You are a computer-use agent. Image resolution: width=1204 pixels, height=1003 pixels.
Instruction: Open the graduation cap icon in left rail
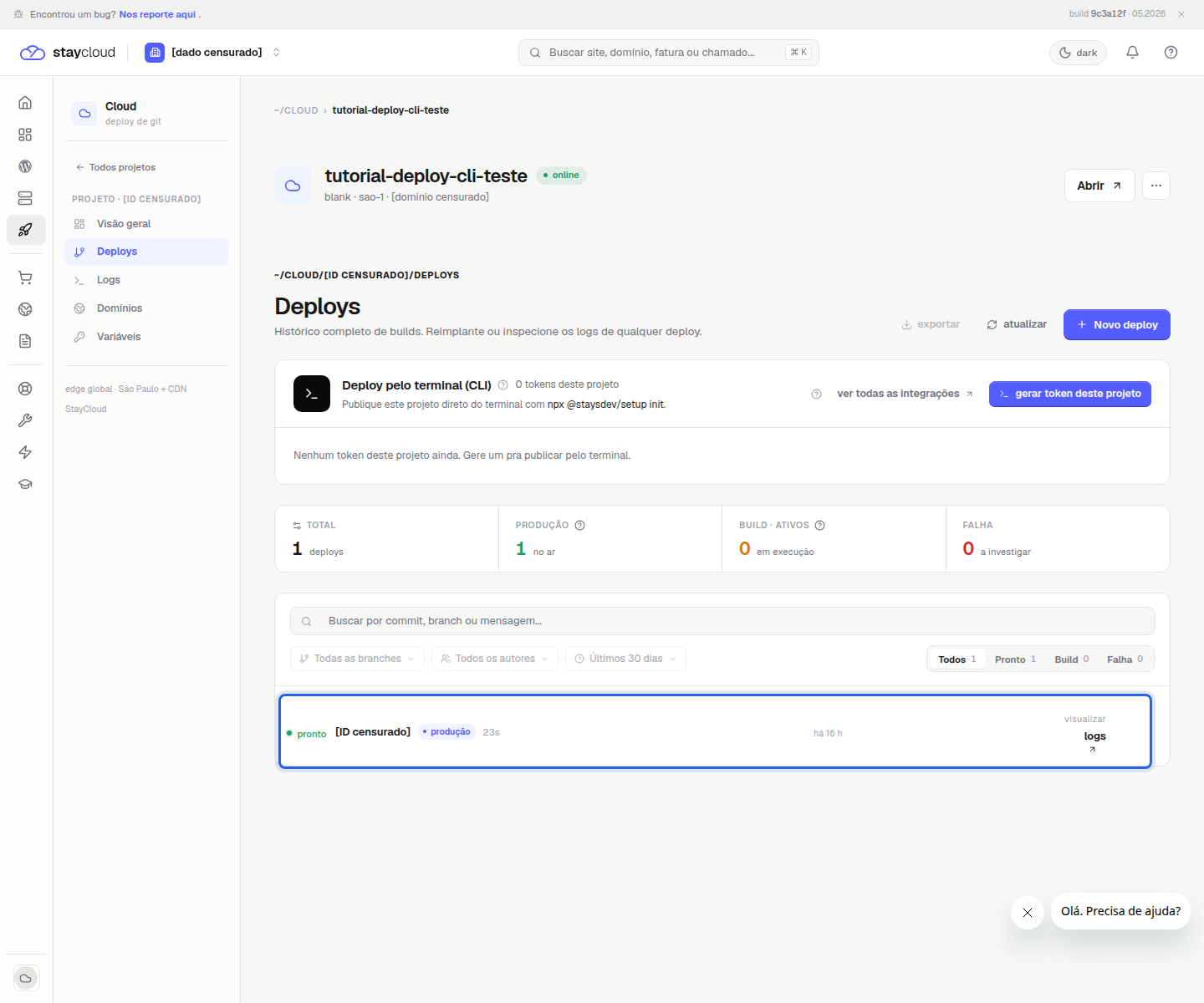(x=25, y=484)
